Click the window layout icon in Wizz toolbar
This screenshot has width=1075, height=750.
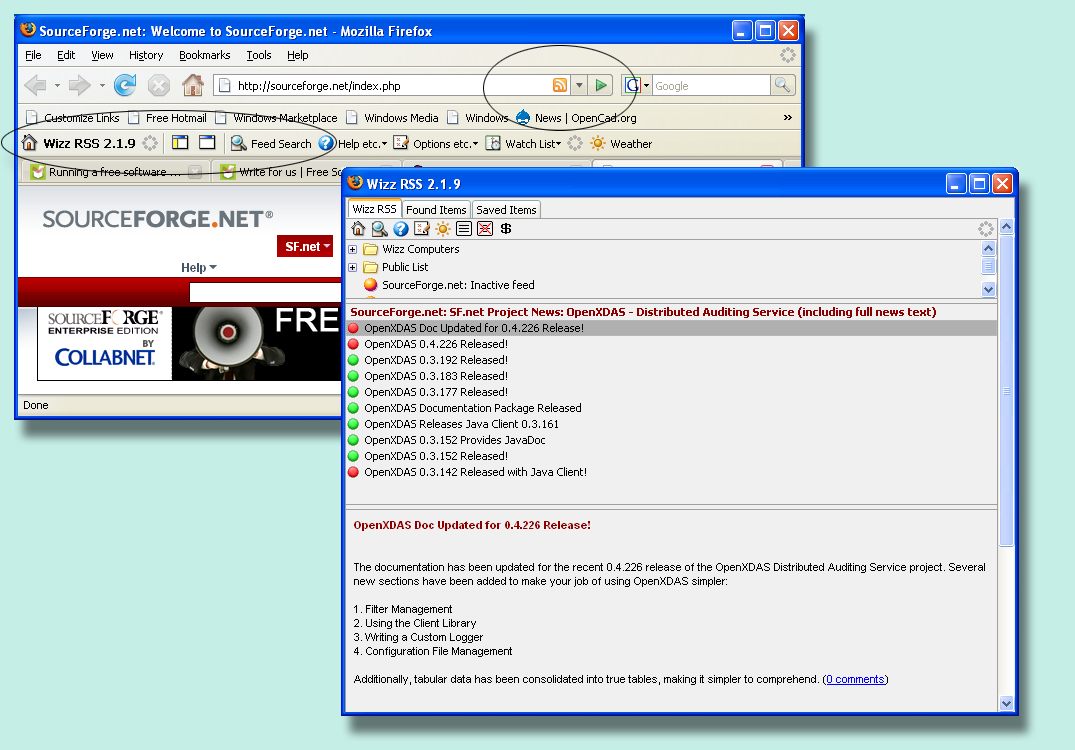click(x=207, y=143)
